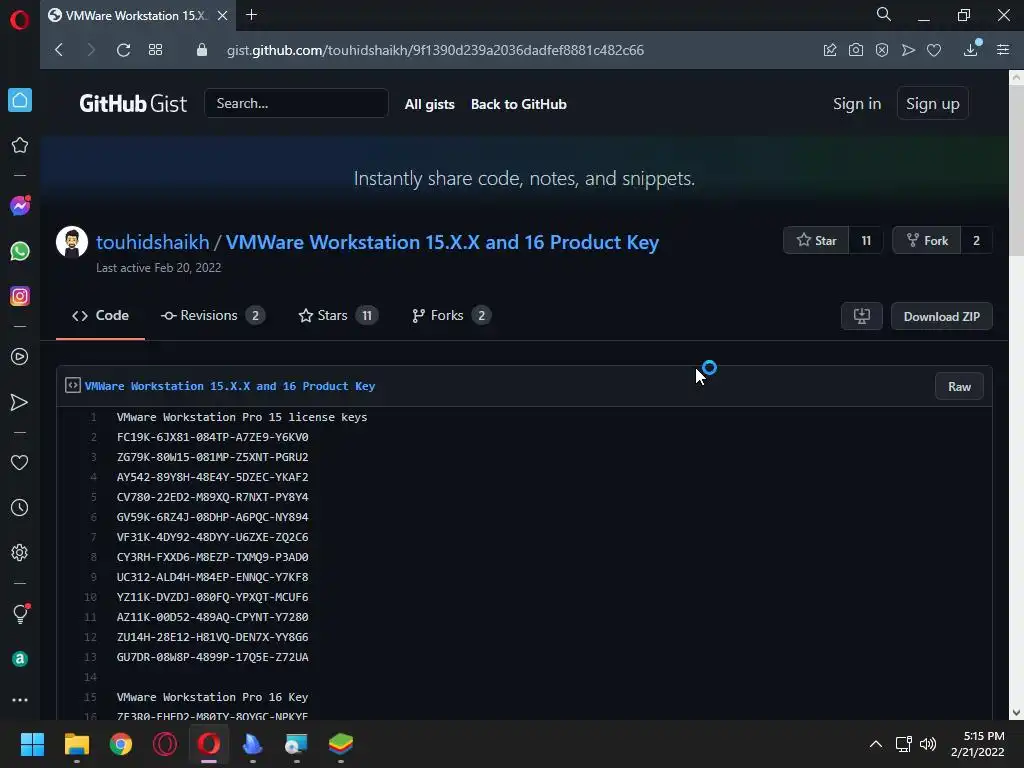Image resolution: width=1024 pixels, height=768 pixels.
Task: Click line 15 text 'VMware Workstation Pro 16 Key'
Action: 212,697
